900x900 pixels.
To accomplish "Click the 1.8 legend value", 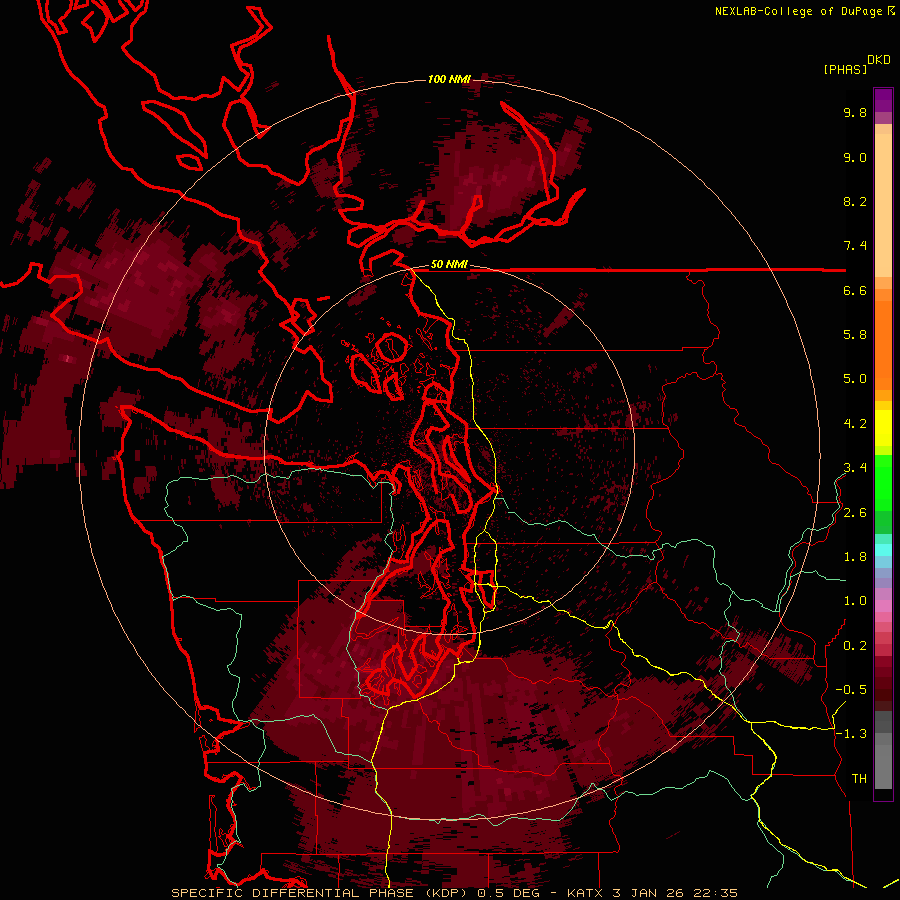I will (x=855, y=557).
